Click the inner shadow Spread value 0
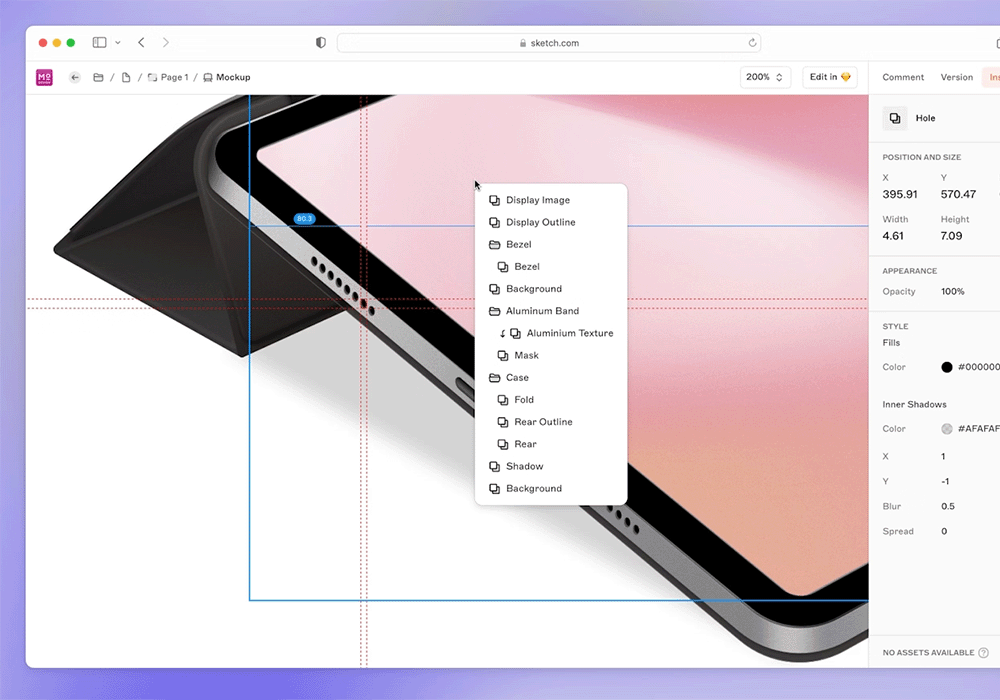This screenshot has height=700, width=1000. 944,531
